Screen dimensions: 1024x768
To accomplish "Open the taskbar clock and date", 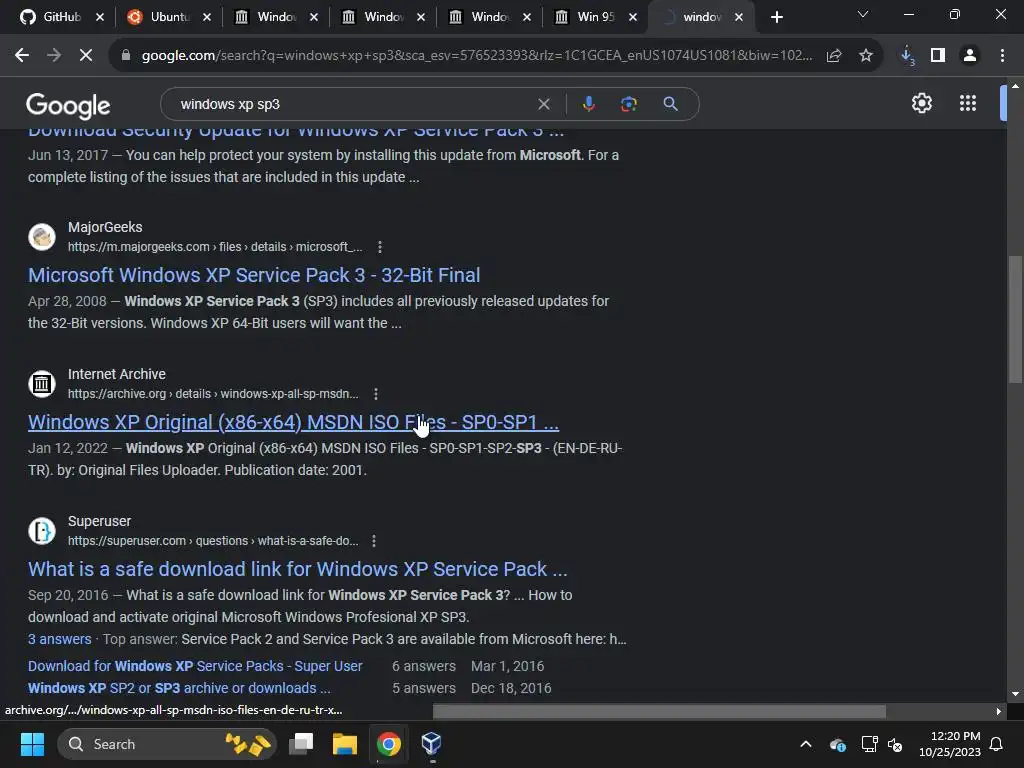I will tap(950, 744).
